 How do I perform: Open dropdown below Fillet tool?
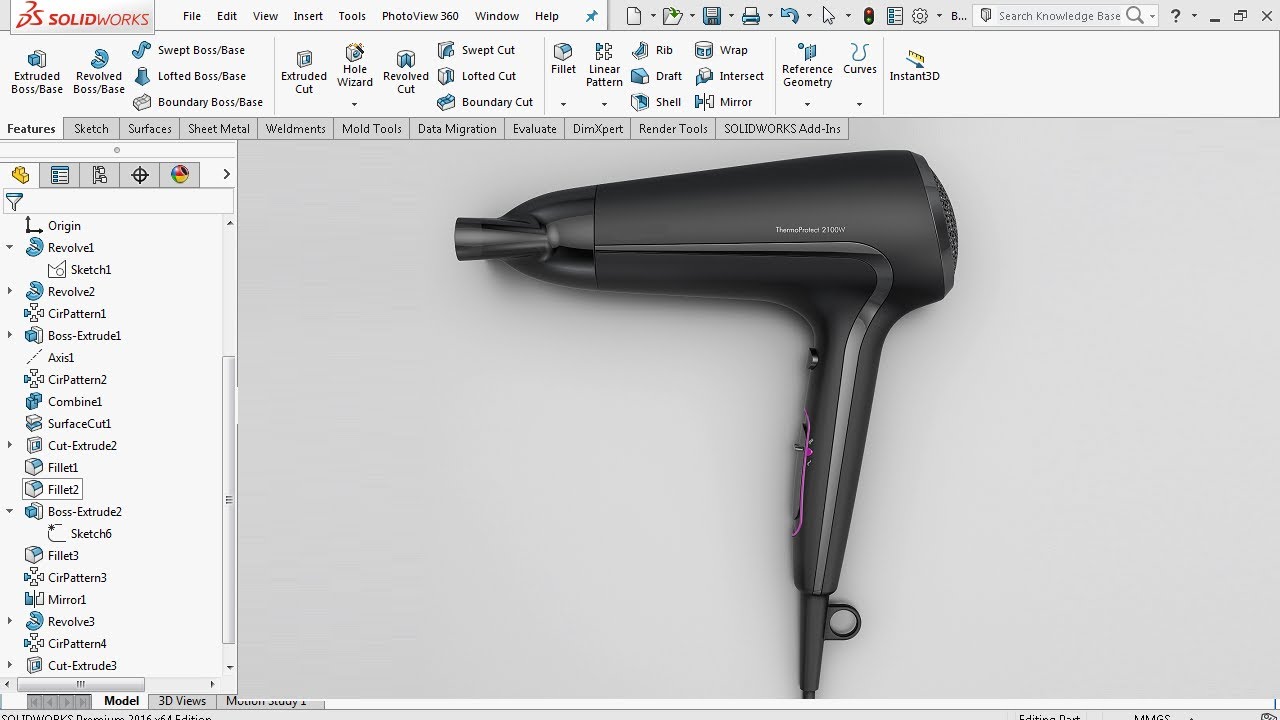563,104
